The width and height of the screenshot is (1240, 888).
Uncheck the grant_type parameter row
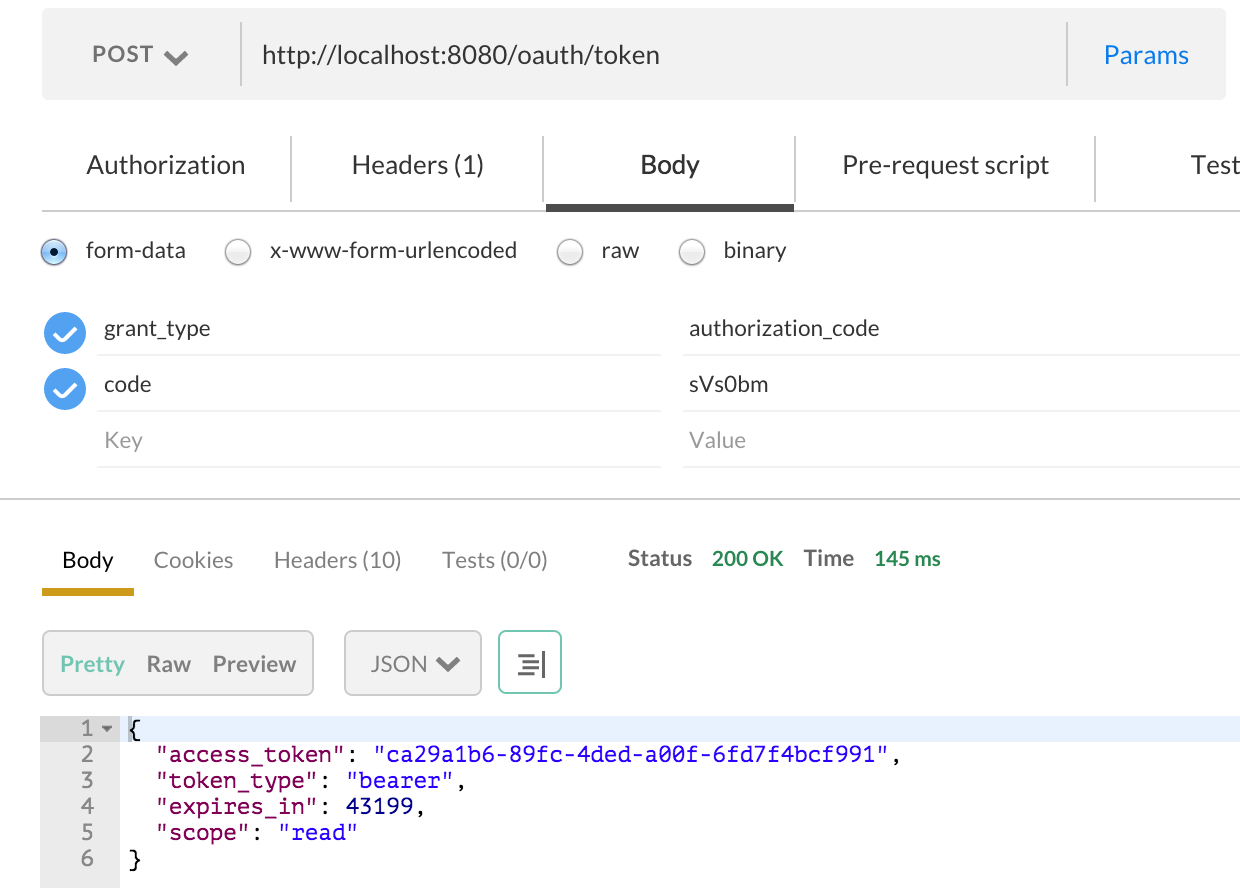[x=65, y=333]
